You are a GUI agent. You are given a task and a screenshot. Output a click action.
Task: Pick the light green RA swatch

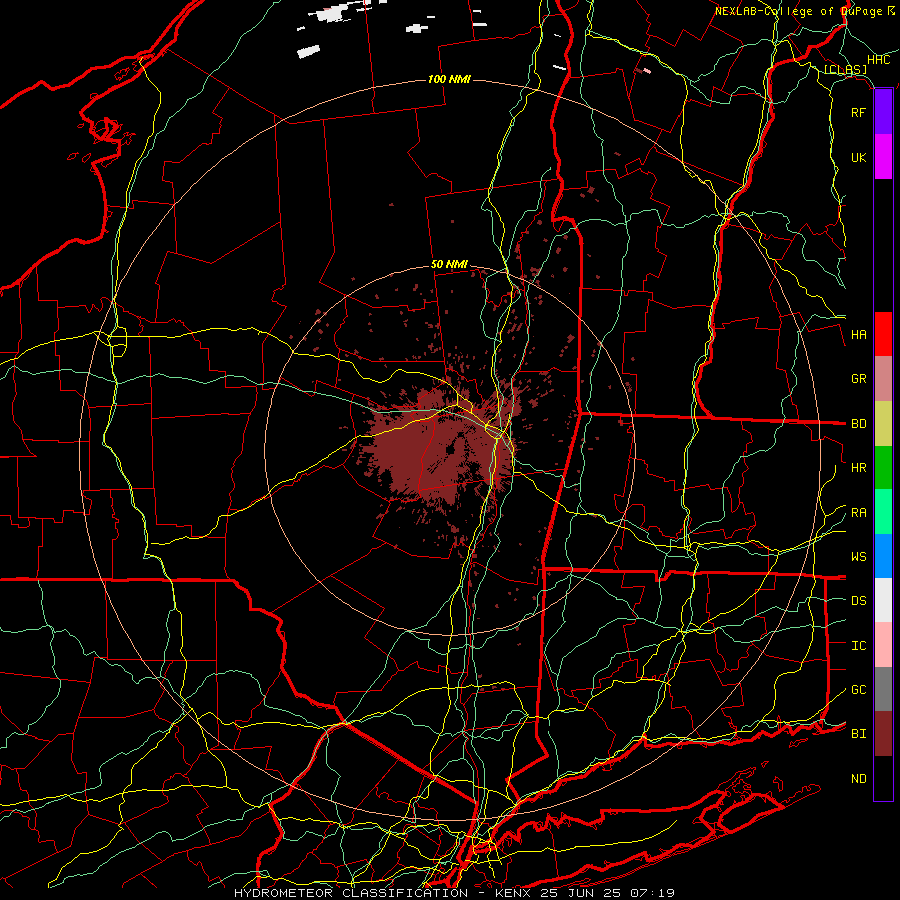coord(883,512)
